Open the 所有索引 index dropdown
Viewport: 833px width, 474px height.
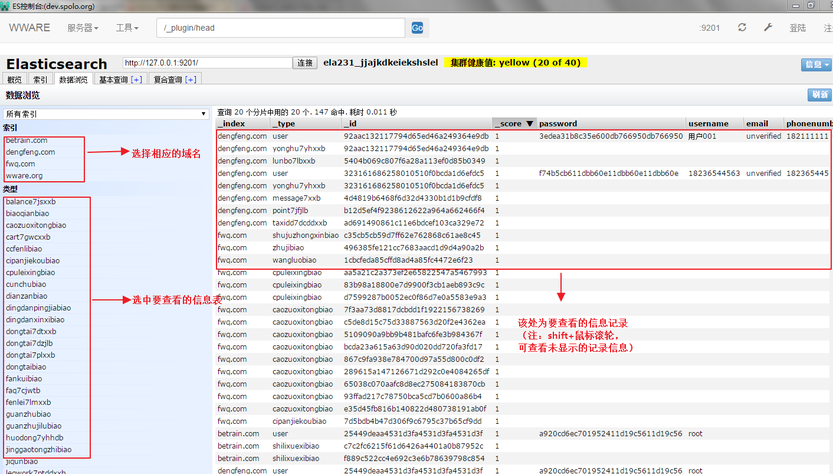coord(105,114)
